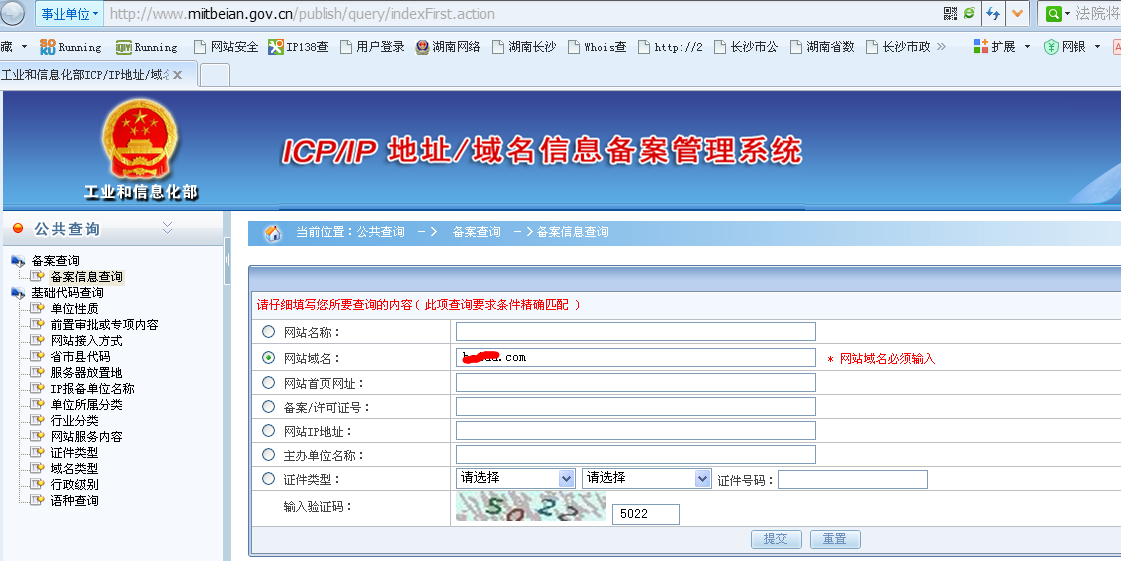
Task: Click the QR code icon in address bar
Action: coord(949,14)
